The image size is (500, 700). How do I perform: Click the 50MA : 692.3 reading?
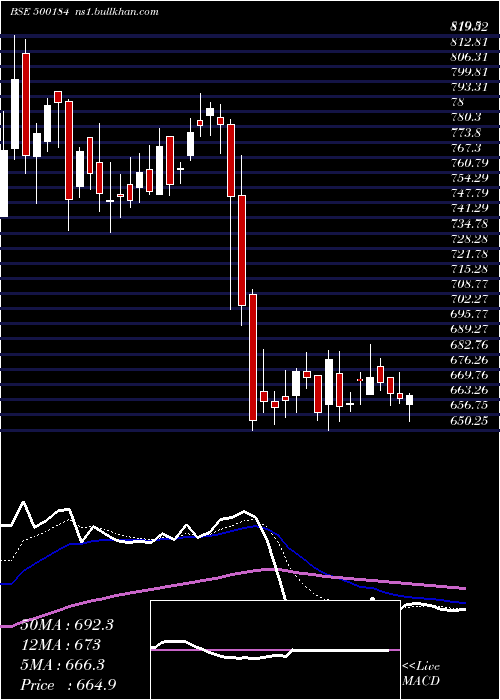pyautogui.click(x=67, y=625)
